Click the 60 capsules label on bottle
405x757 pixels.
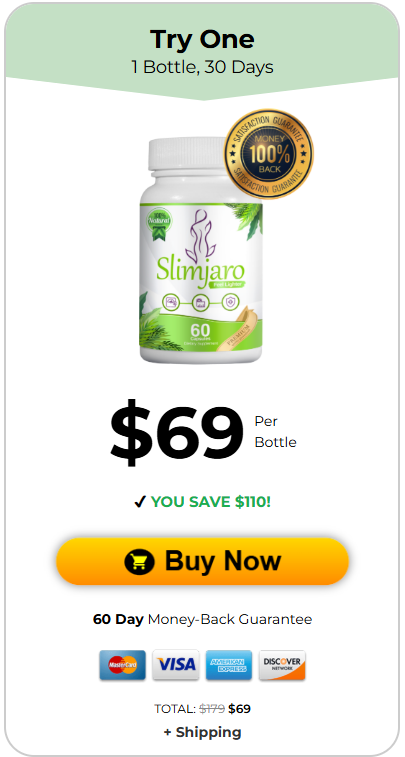tap(198, 334)
